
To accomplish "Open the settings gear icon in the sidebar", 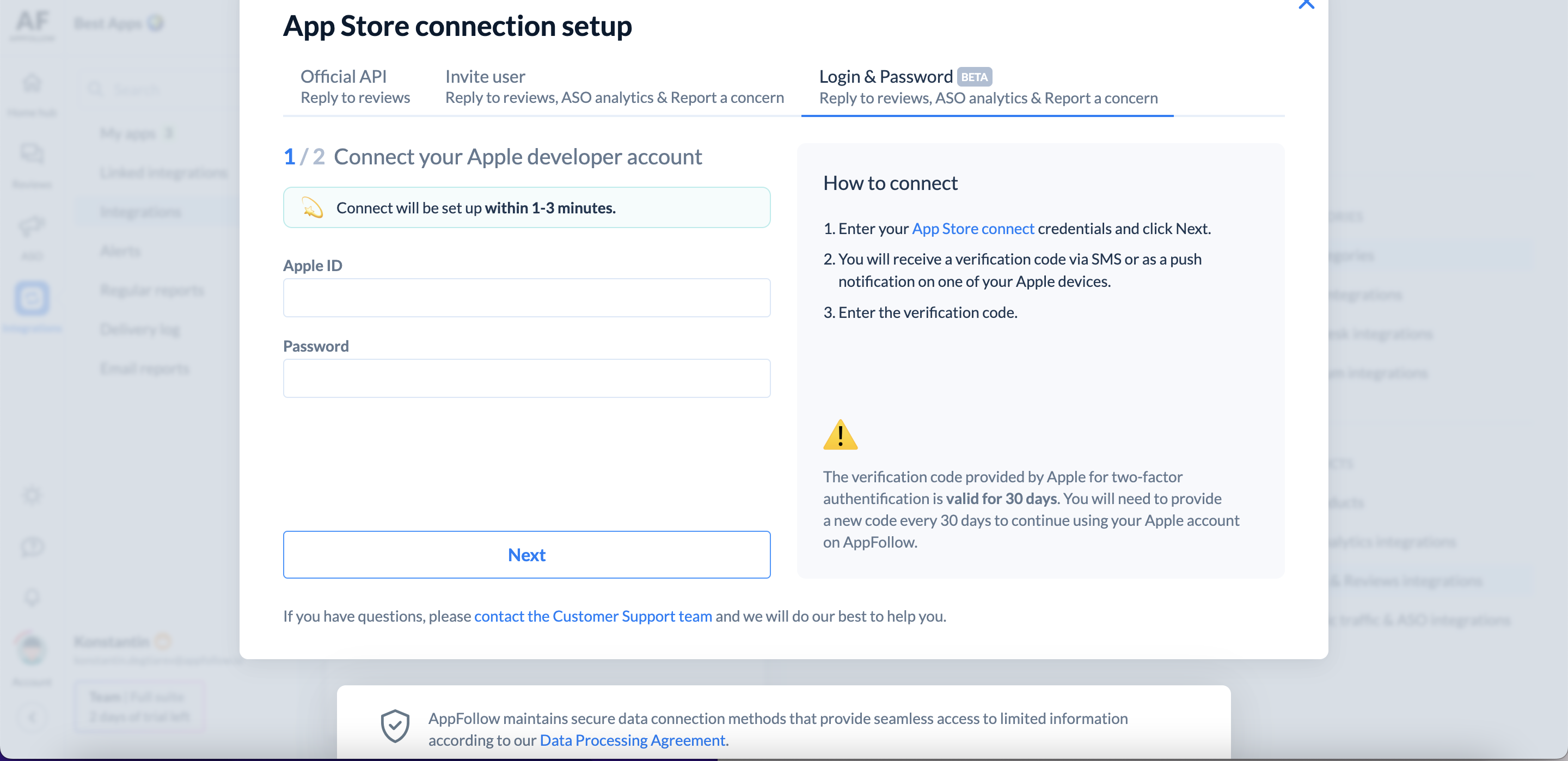I will pos(32,495).
